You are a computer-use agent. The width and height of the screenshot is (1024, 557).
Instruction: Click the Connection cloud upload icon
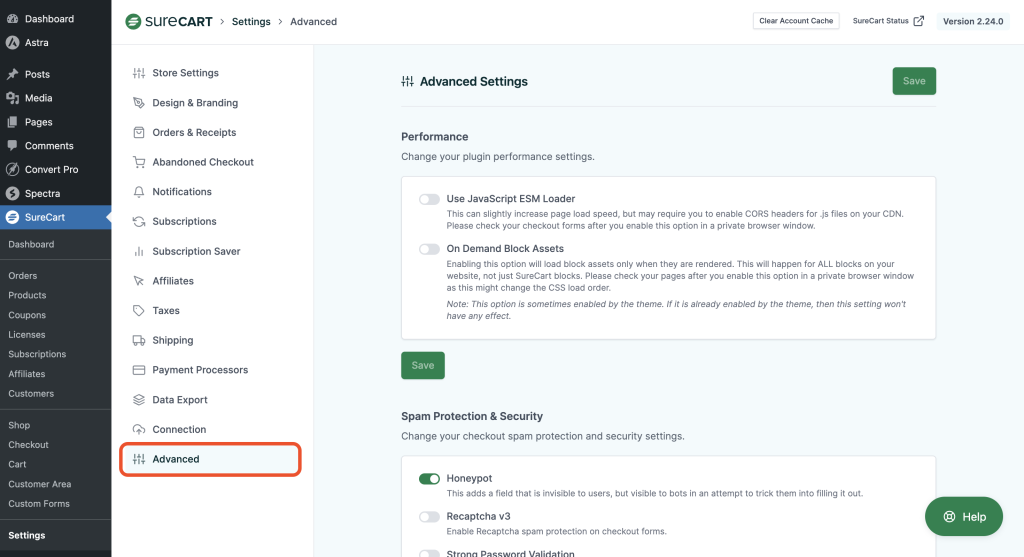138,430
